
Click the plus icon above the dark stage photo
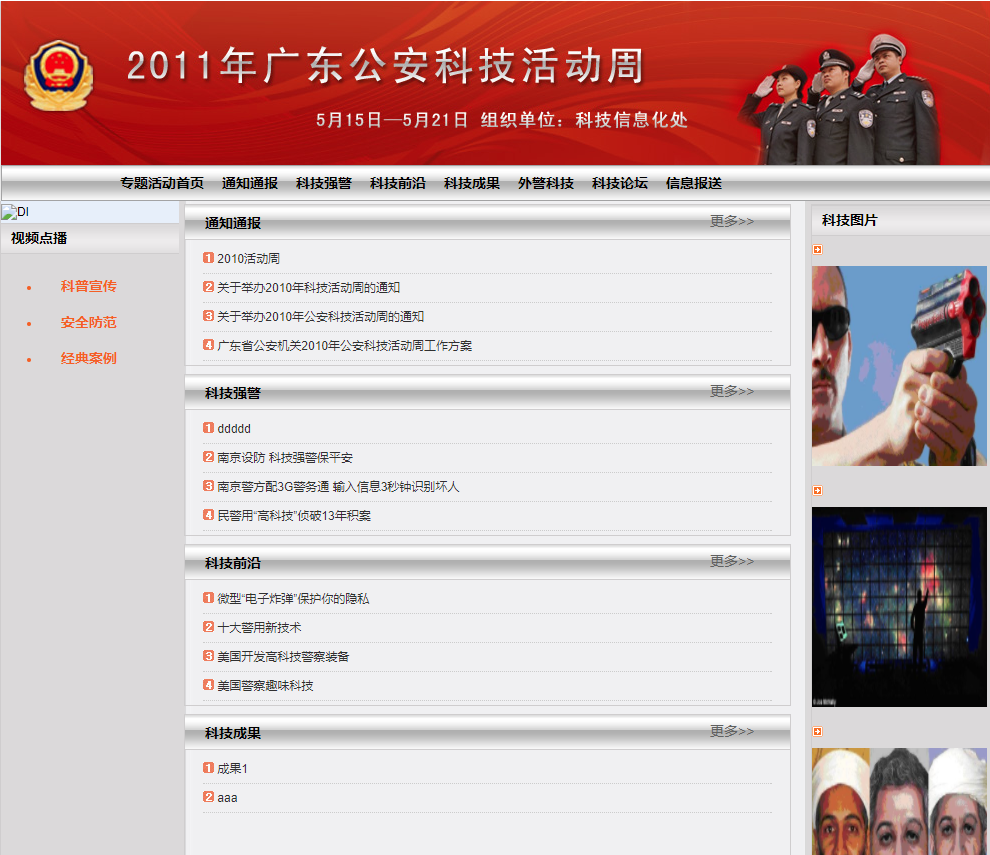(817, 491)
